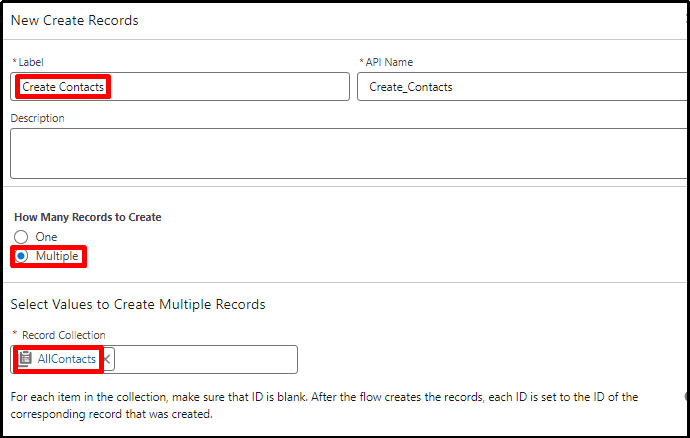Click the Multiple option label text
This screenshot has width=690, height=438.
57,256
